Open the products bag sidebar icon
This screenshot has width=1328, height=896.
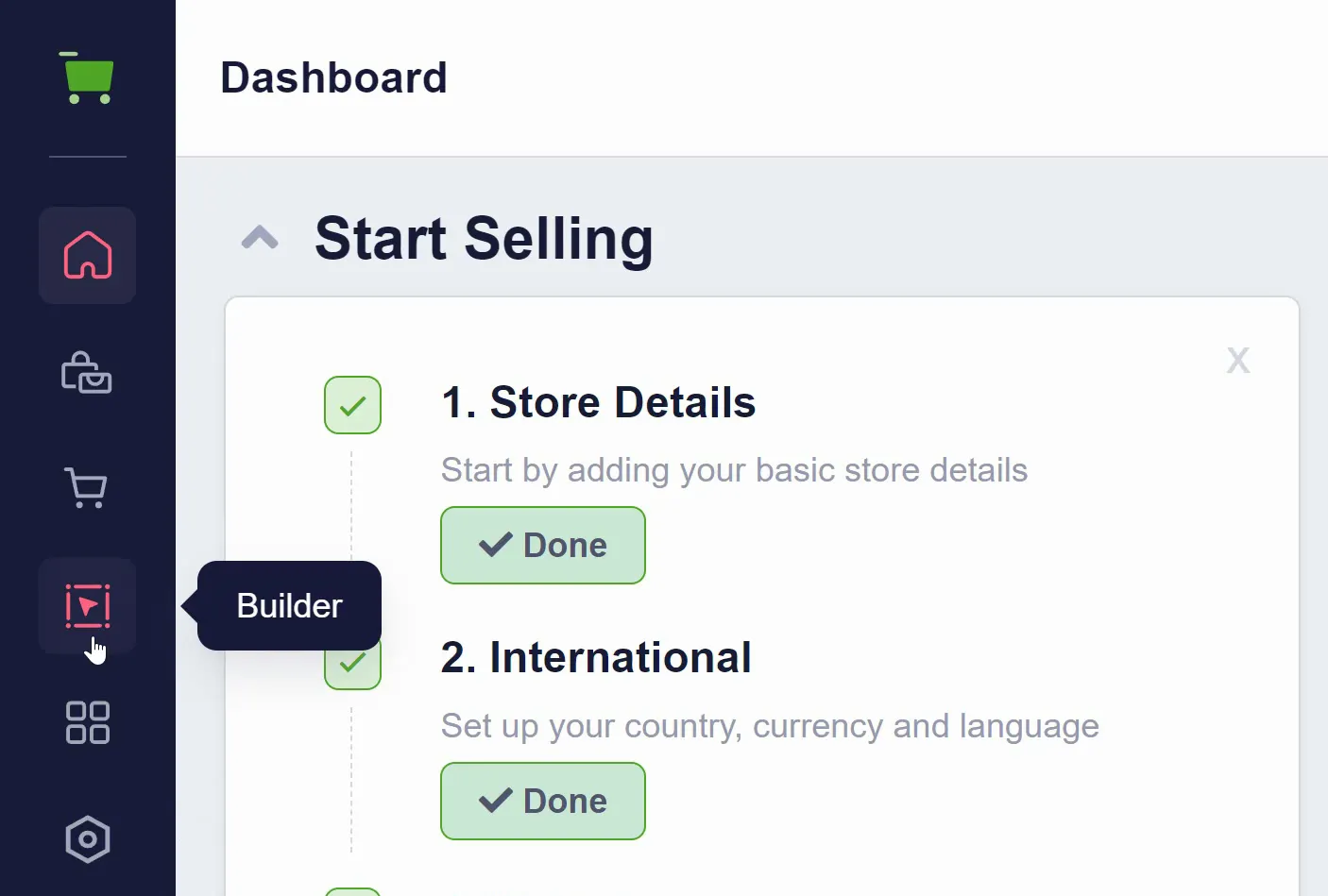tap(87, 372)
